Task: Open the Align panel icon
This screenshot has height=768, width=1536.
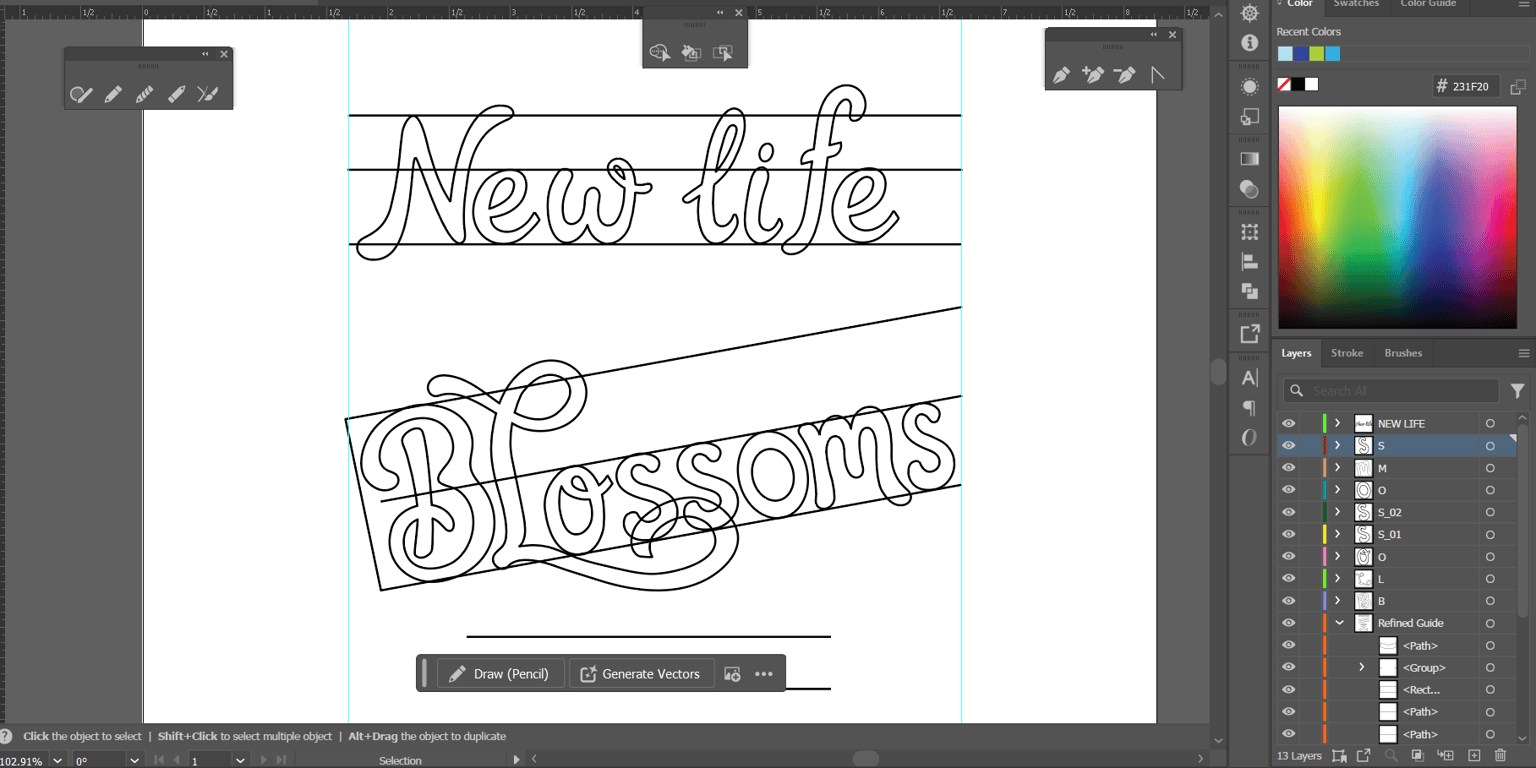Action: click(x=1249, y=262)
